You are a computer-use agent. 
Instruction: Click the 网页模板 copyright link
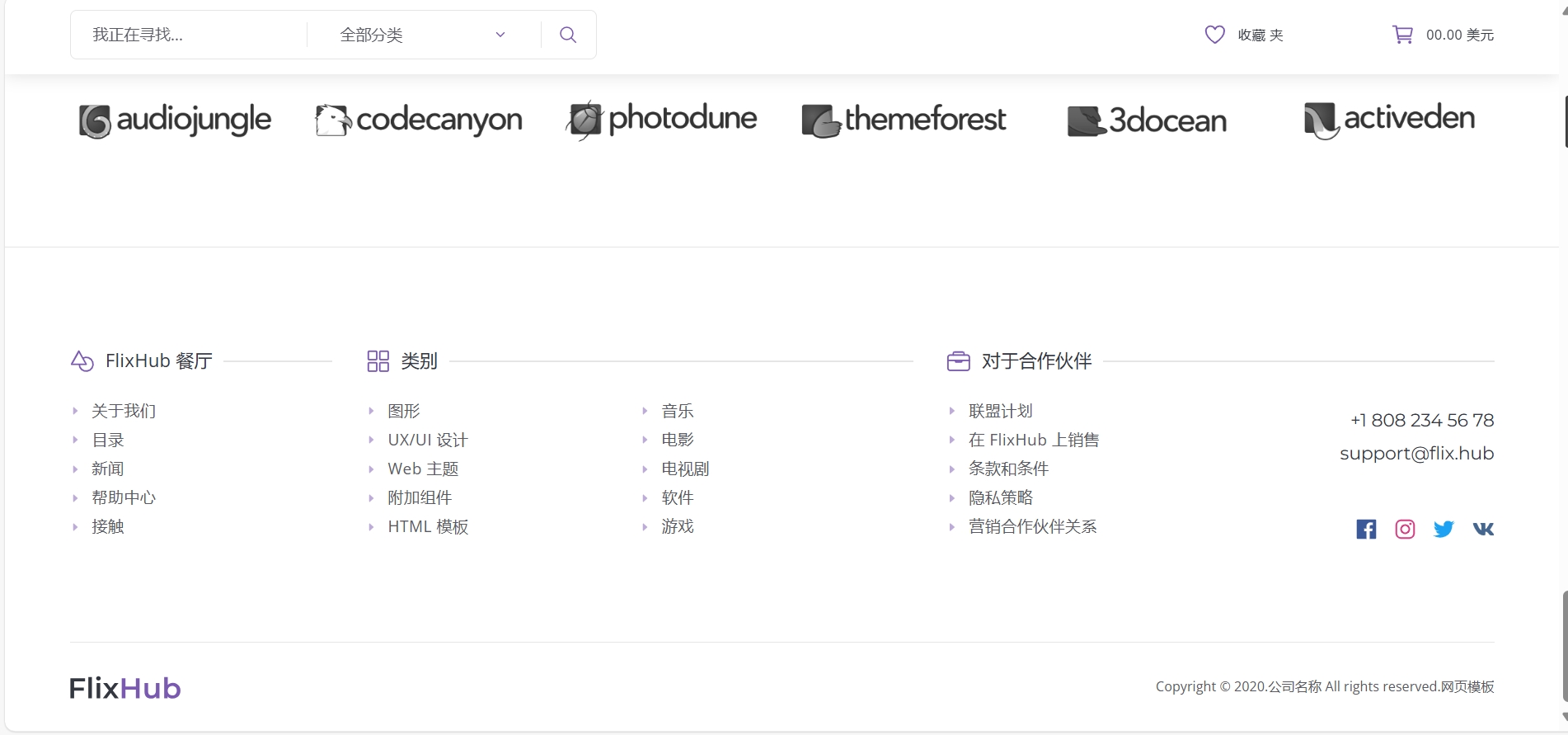[1467, 686]
